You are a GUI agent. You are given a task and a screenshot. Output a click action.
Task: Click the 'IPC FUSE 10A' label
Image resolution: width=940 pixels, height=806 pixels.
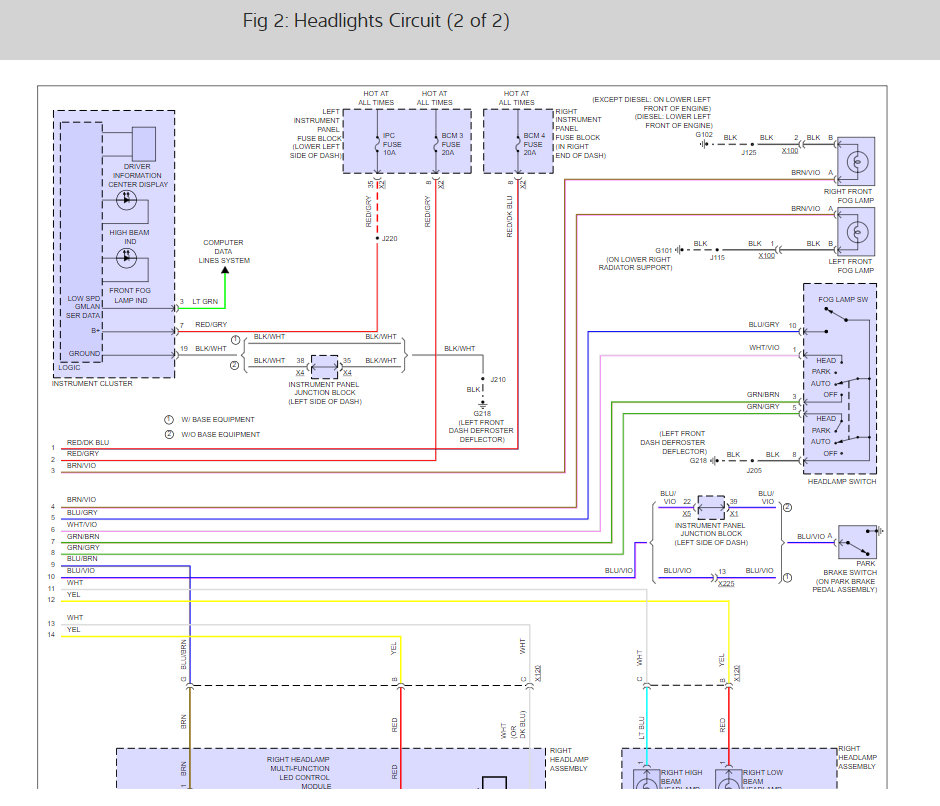point(392,144)
